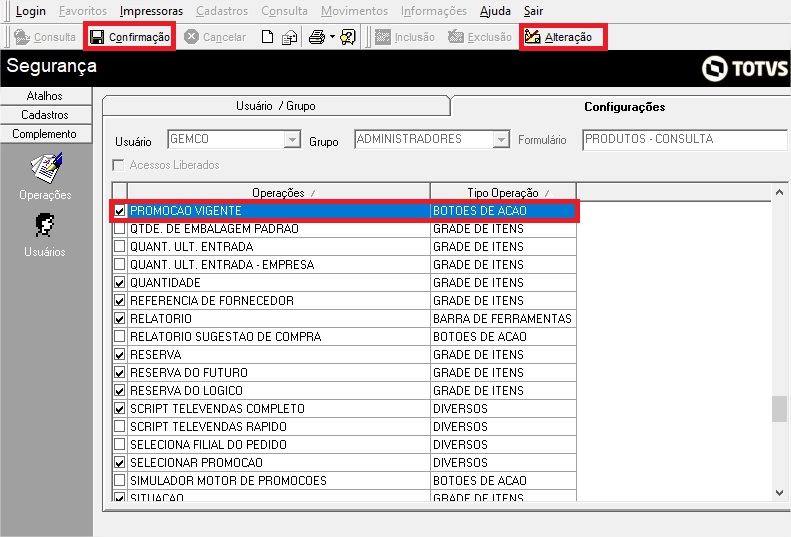Check RELATORIO SUGESTAO DE COMPRA checkbox
This screenshot has width=791, height=537.
(120, 336)
